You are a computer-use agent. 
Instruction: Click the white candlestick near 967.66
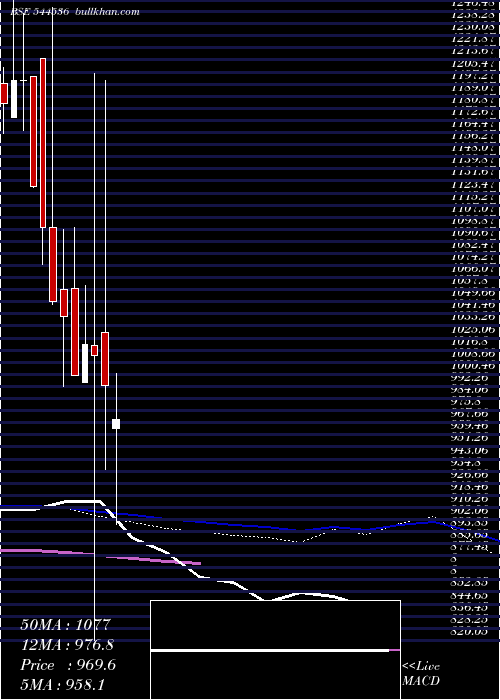point(116,424)
